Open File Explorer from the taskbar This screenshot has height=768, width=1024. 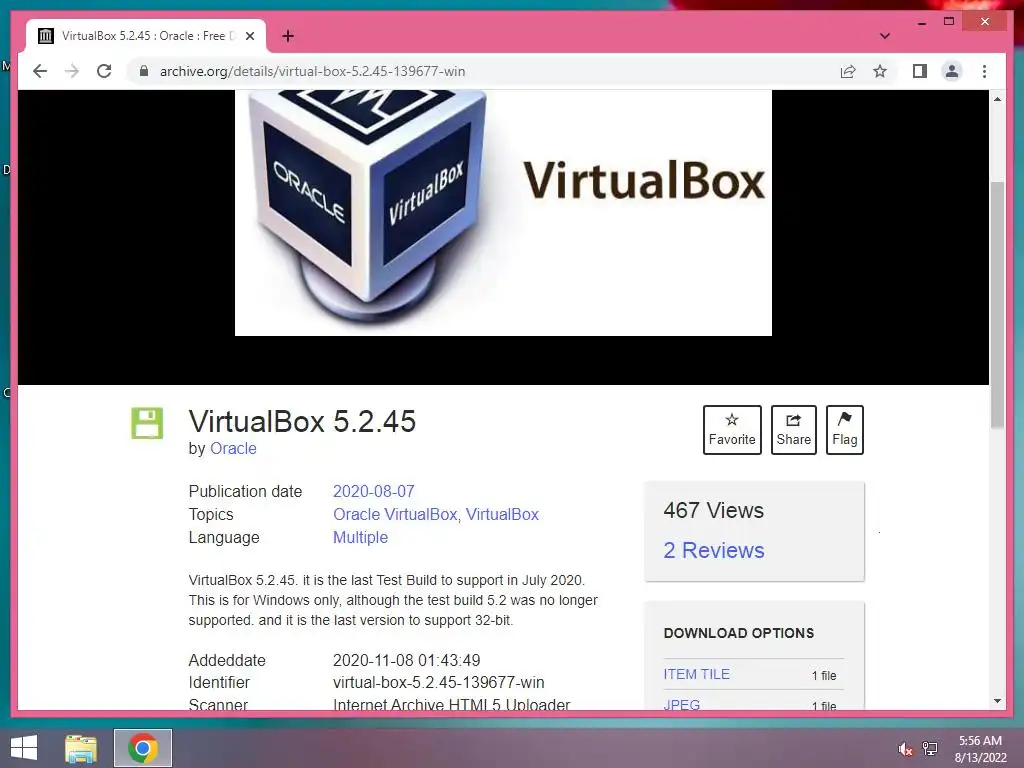(81, 748)
